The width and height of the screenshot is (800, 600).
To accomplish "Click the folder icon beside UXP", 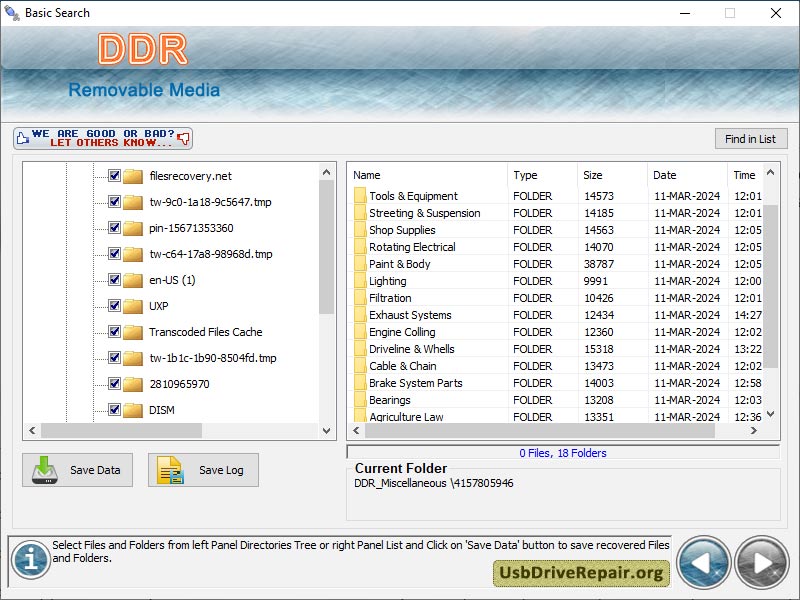I will click(x=133, y=307).
